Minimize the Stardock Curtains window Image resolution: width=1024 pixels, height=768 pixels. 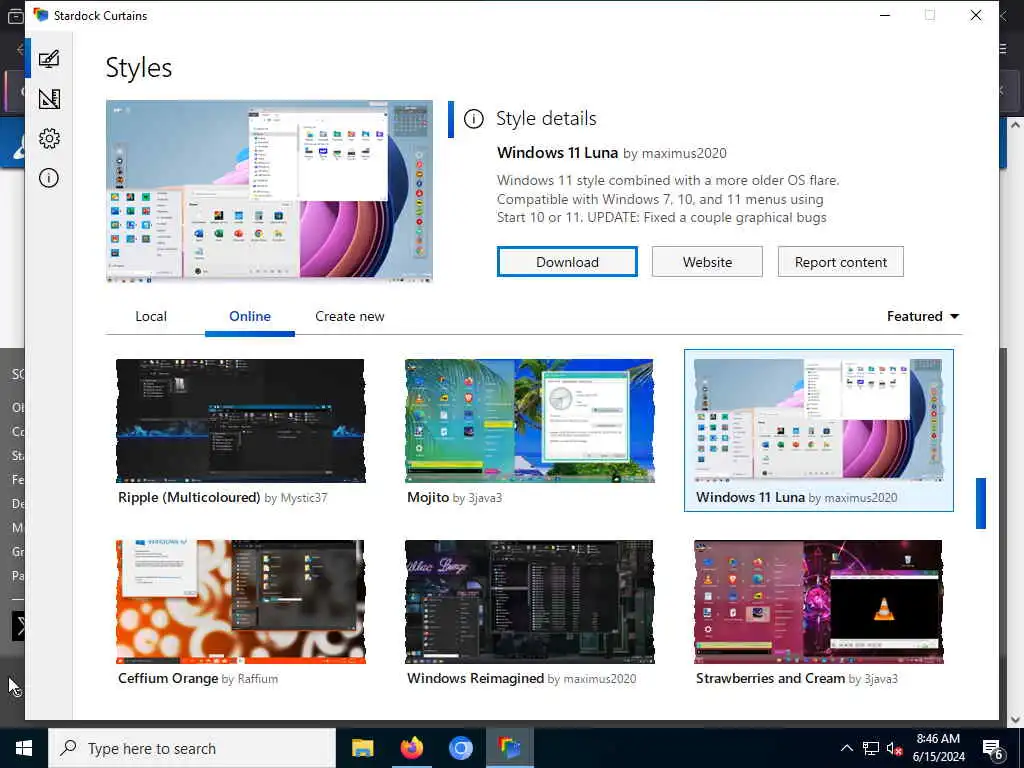[885, 15]
